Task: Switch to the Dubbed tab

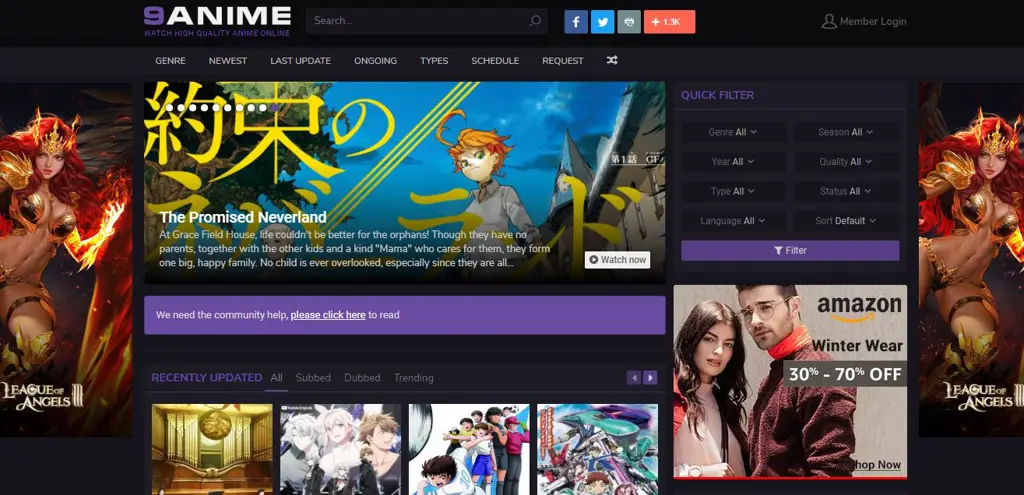Action: [362, 378]
